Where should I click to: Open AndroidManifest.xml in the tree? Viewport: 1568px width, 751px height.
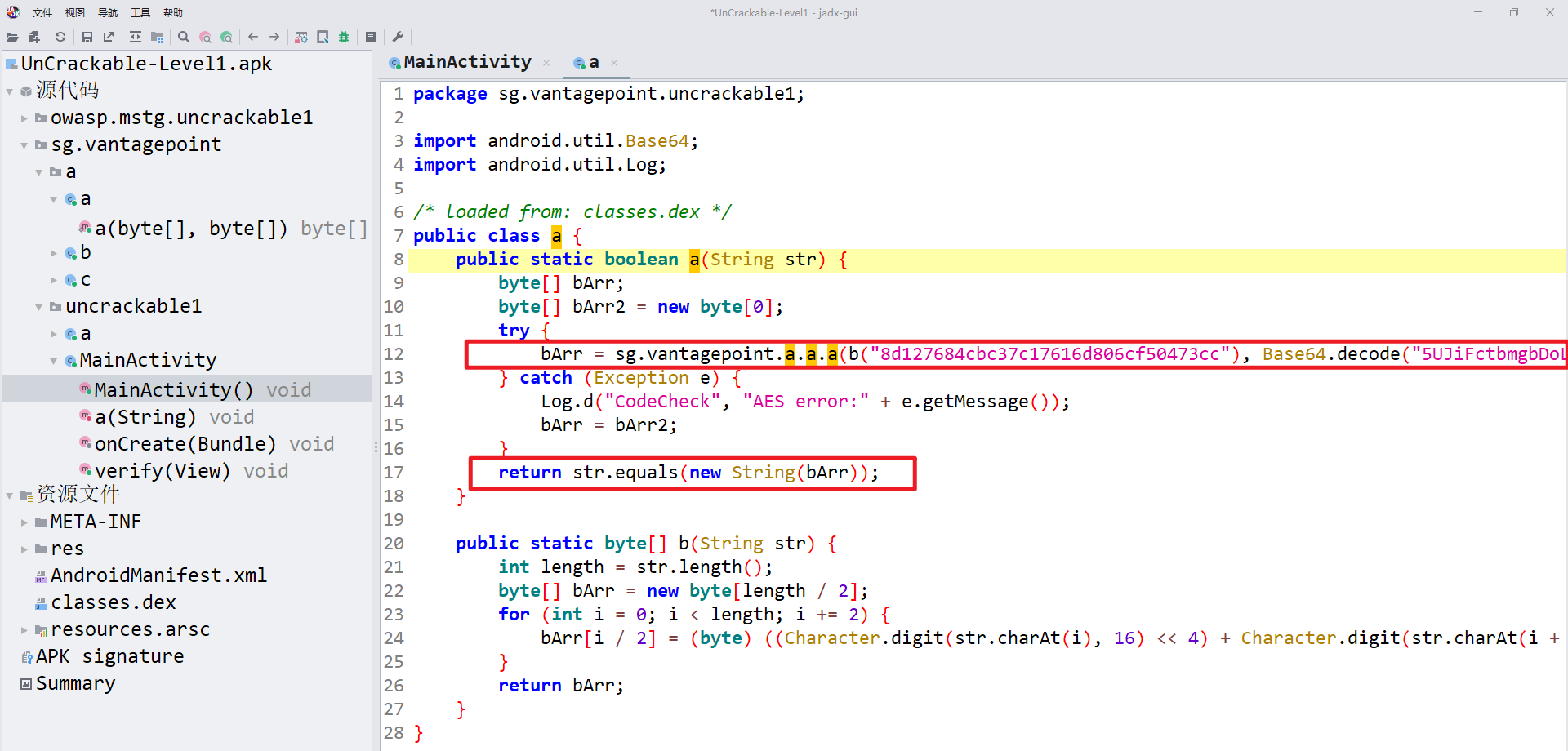click(x=158, y=575)
